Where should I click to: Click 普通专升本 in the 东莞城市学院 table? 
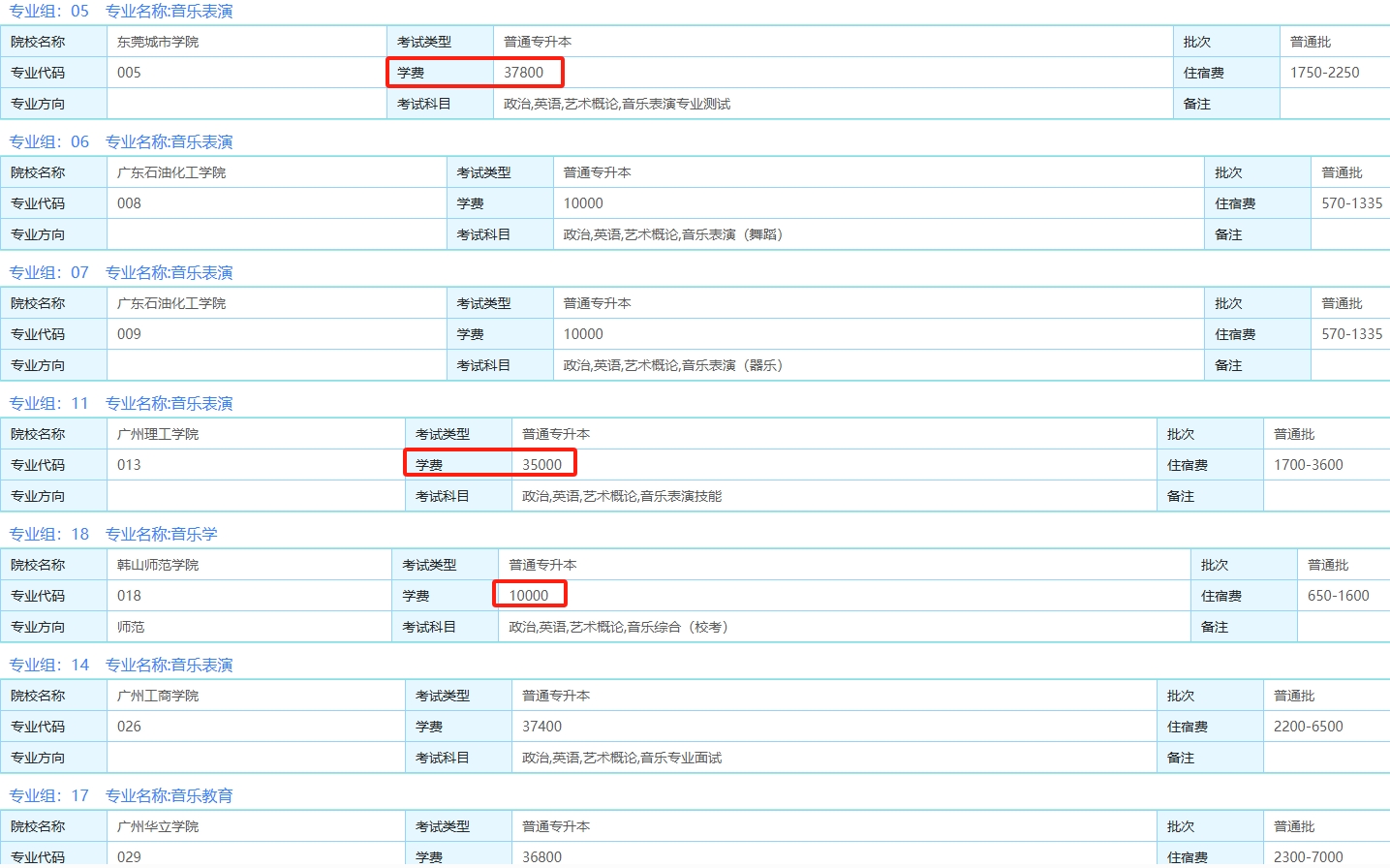tap(538, 42)
